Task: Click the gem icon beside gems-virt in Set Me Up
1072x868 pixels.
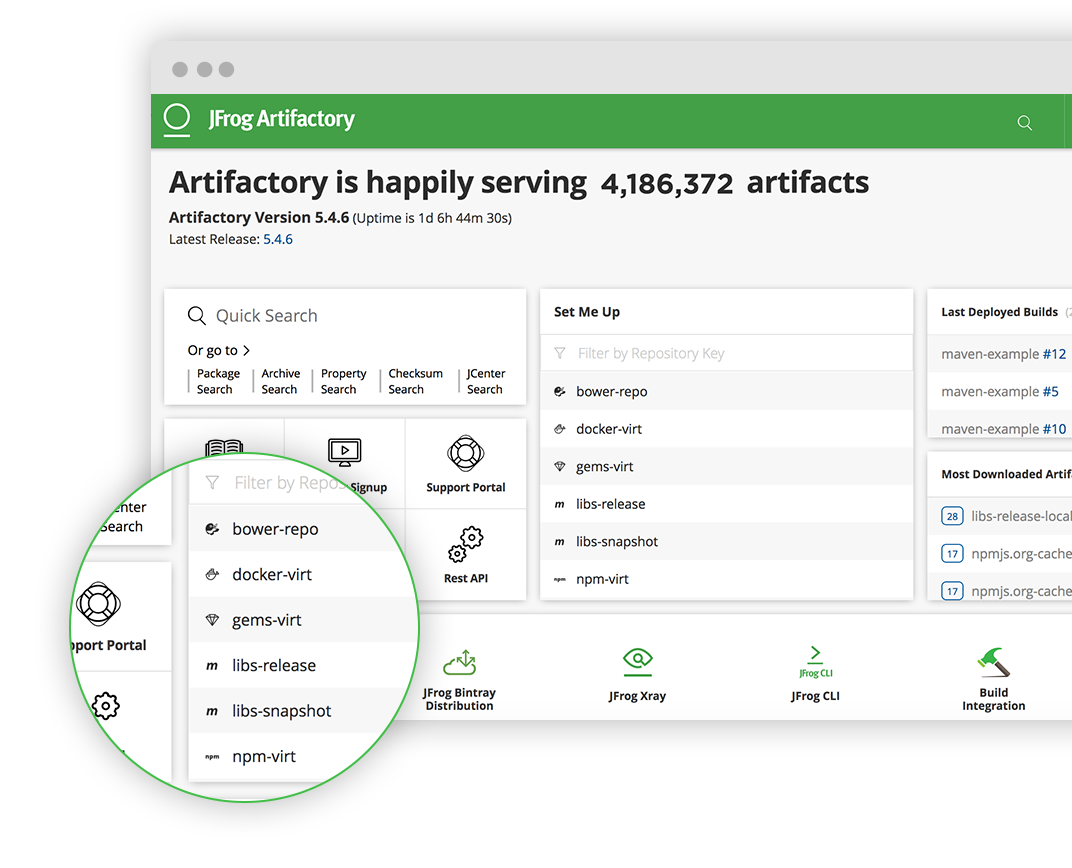Action: pos(560,467)
